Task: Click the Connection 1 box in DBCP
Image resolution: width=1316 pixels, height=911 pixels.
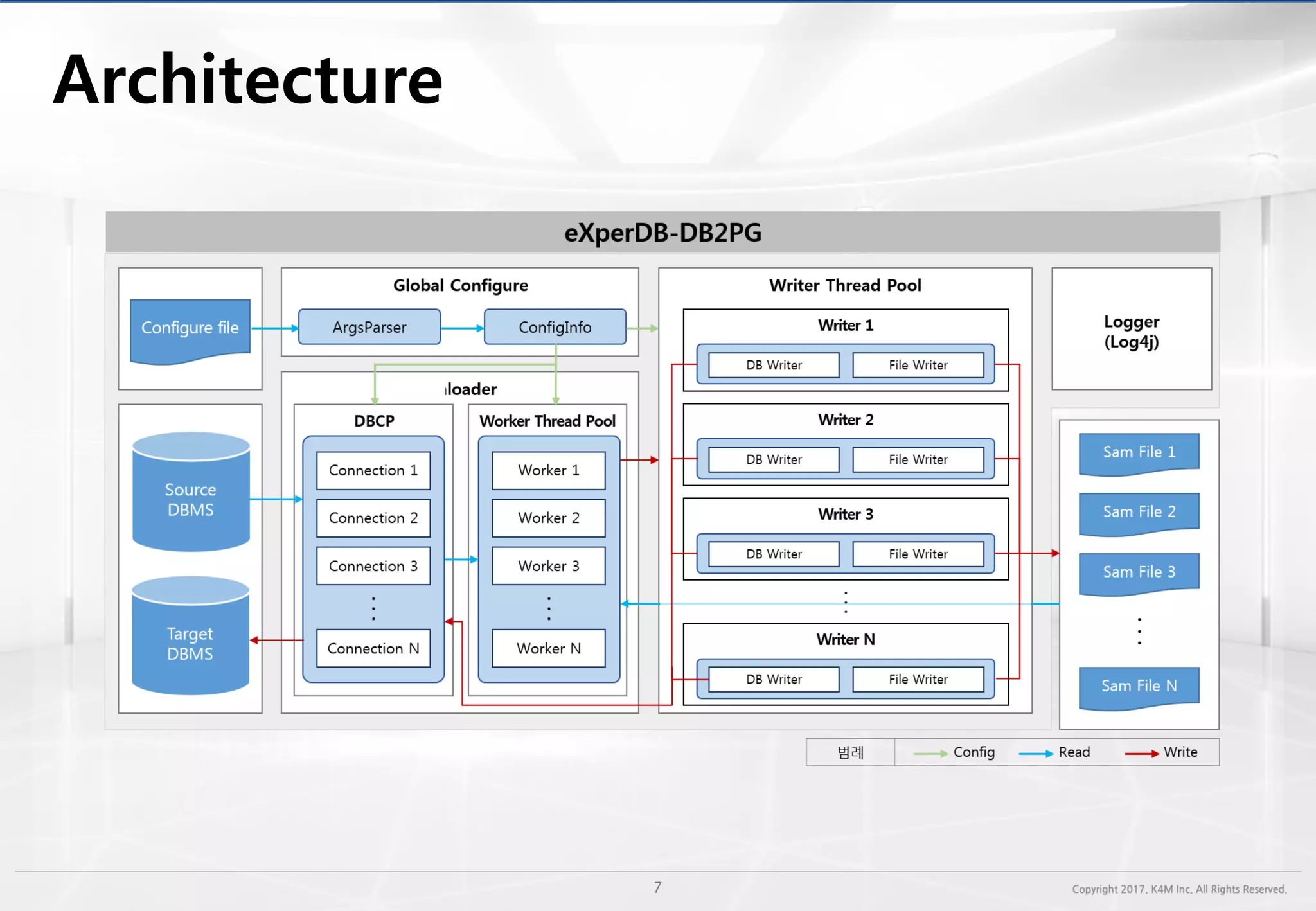Action: pos(373,471)
